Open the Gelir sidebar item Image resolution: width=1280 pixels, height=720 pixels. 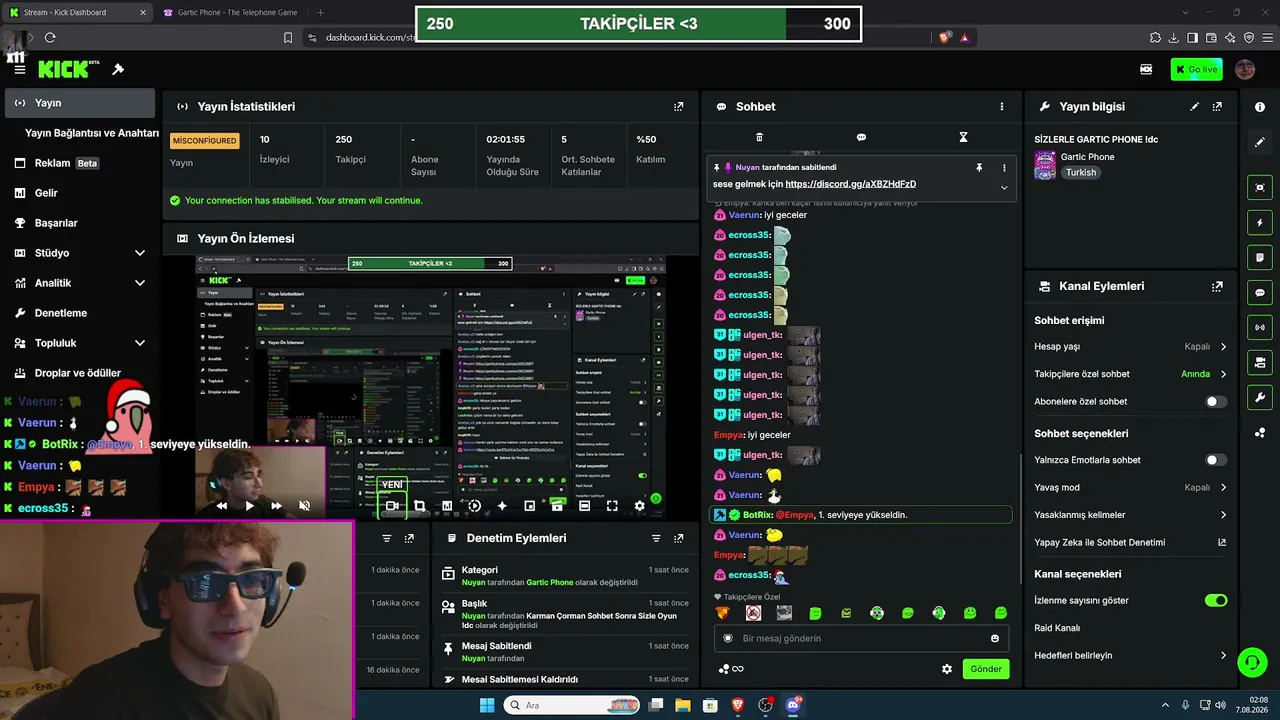pos(80,193)
